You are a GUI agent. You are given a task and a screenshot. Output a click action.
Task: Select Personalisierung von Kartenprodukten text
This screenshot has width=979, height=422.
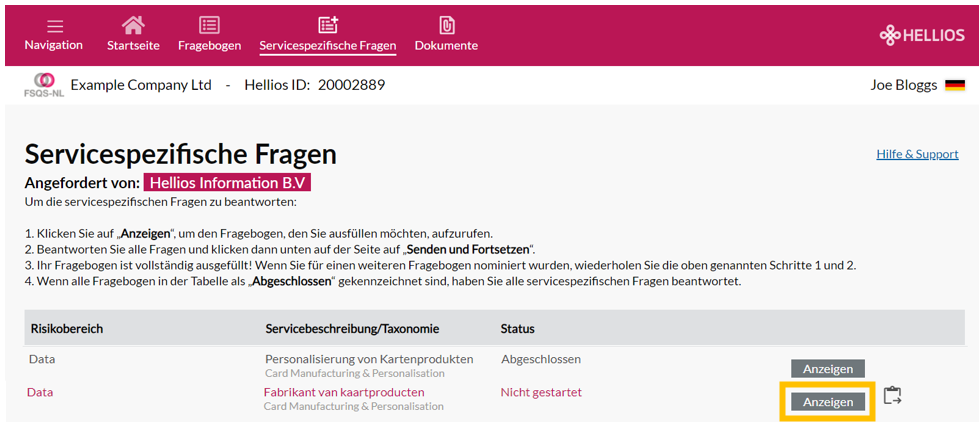tap(369, 360)
